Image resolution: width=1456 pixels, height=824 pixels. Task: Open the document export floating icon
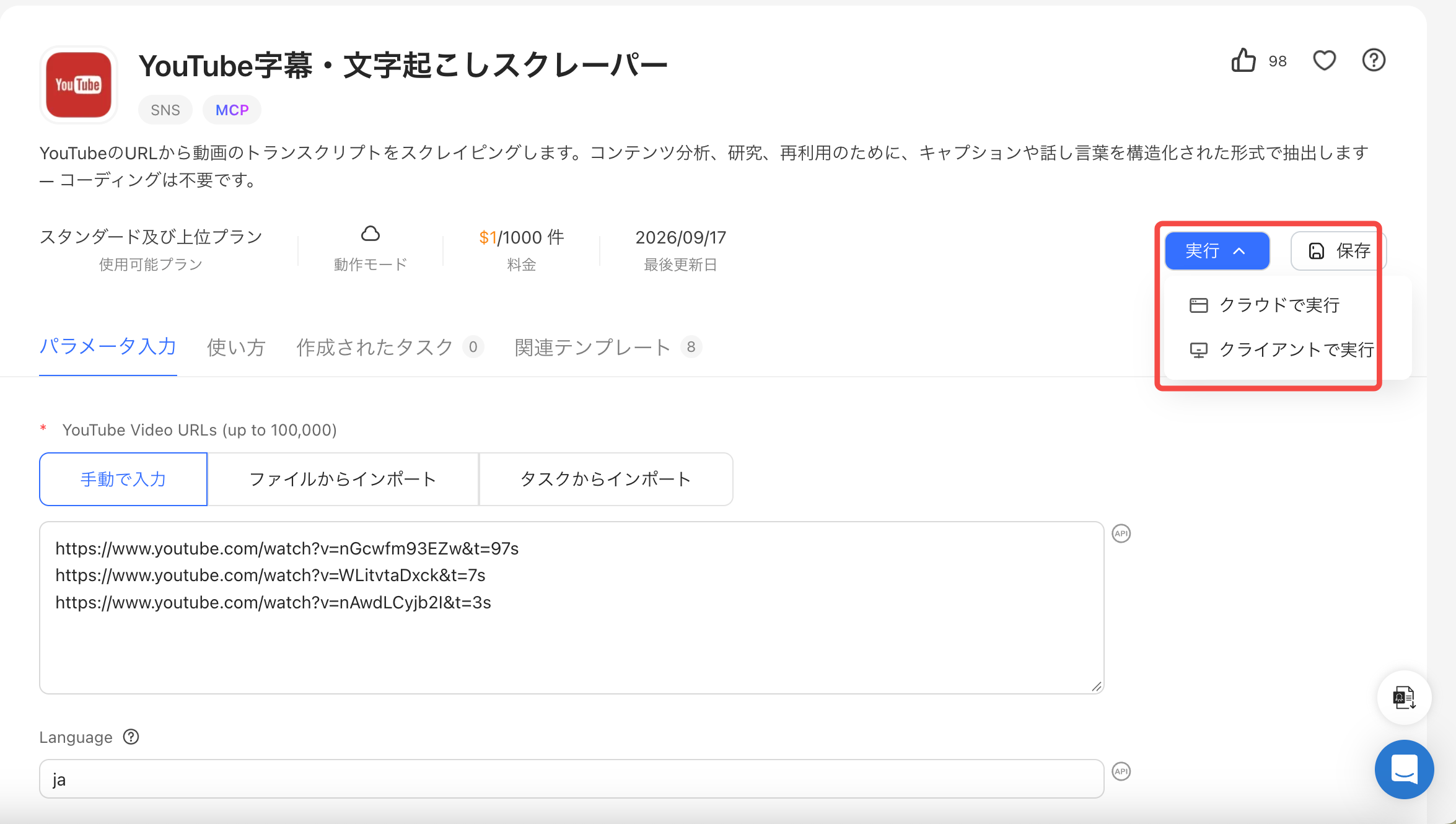[1404, 698]
